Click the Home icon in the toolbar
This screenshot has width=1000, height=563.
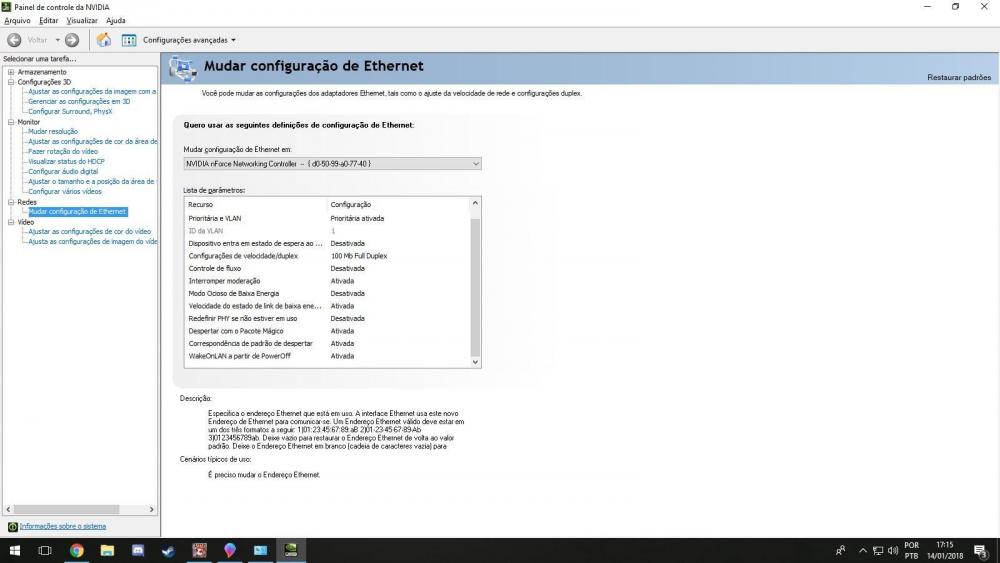click(104, 40)
